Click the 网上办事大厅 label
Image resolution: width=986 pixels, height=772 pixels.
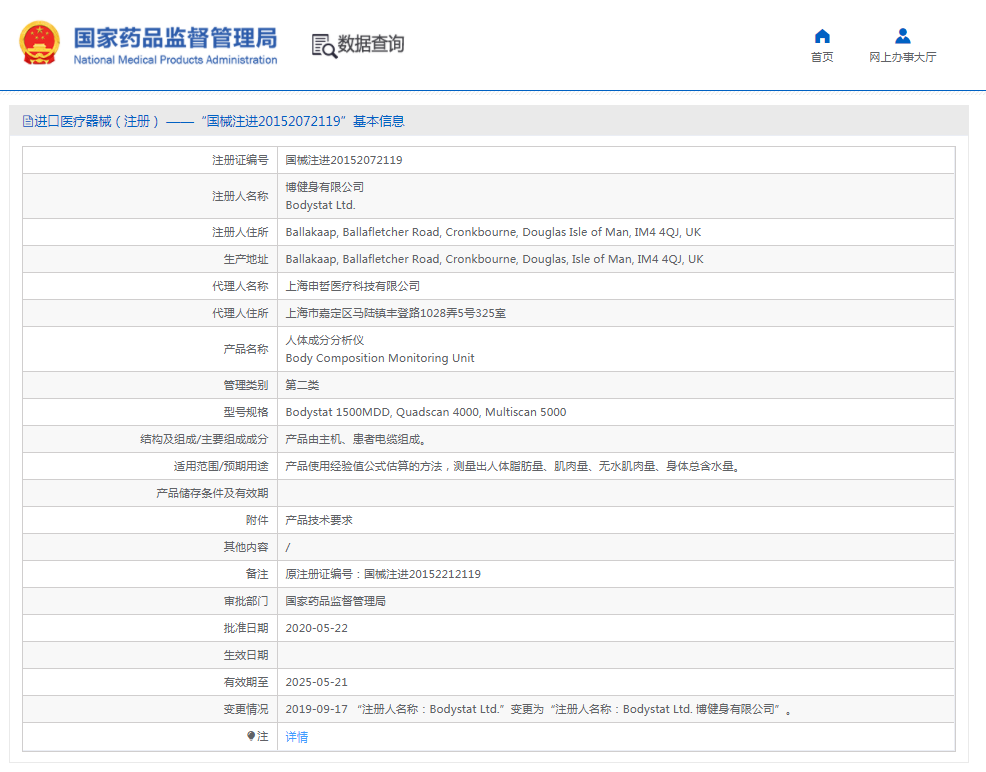(902, 57)
